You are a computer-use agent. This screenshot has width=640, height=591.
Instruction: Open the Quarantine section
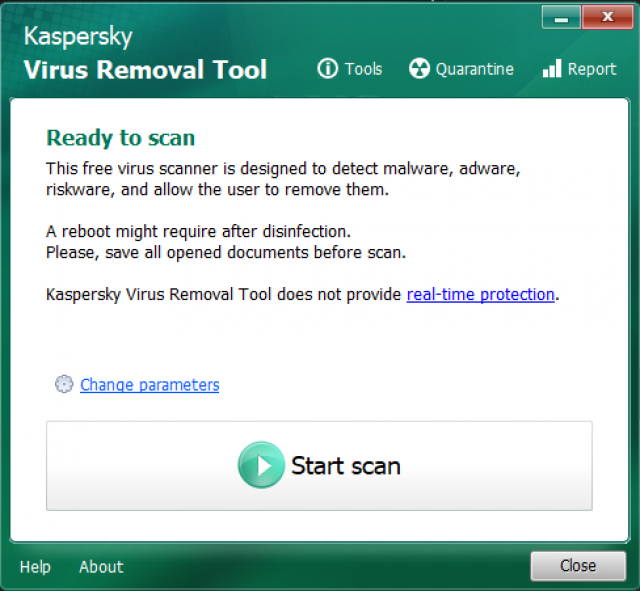474,69
